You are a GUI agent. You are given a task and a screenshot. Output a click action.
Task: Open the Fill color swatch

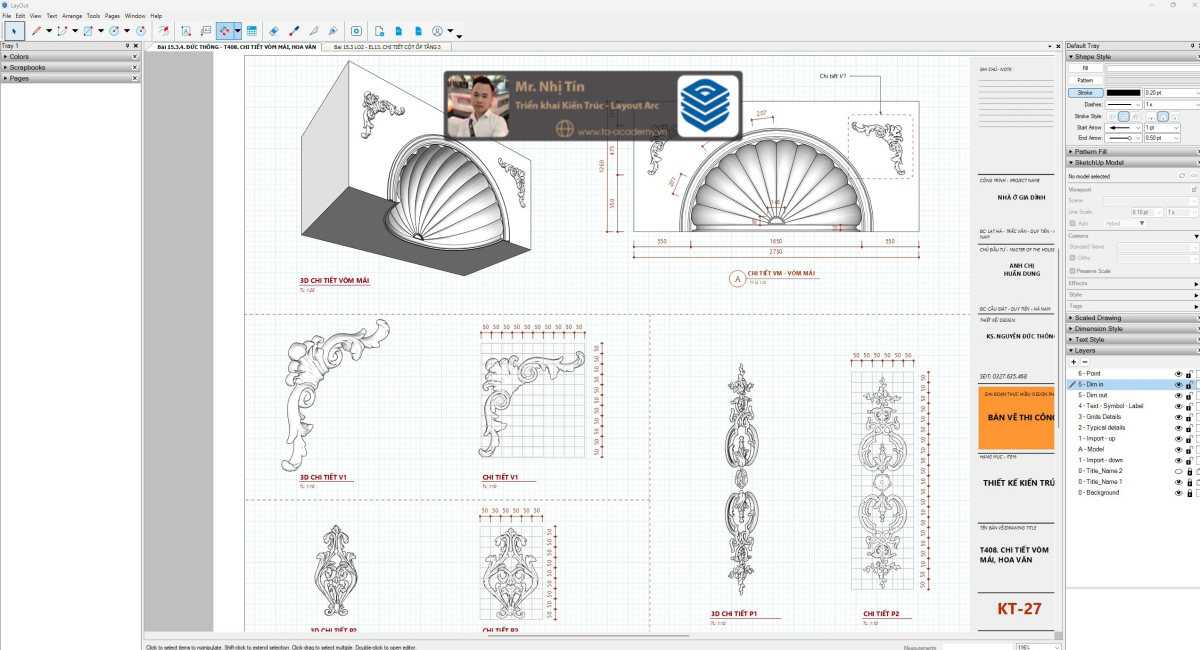(1152, 68)
